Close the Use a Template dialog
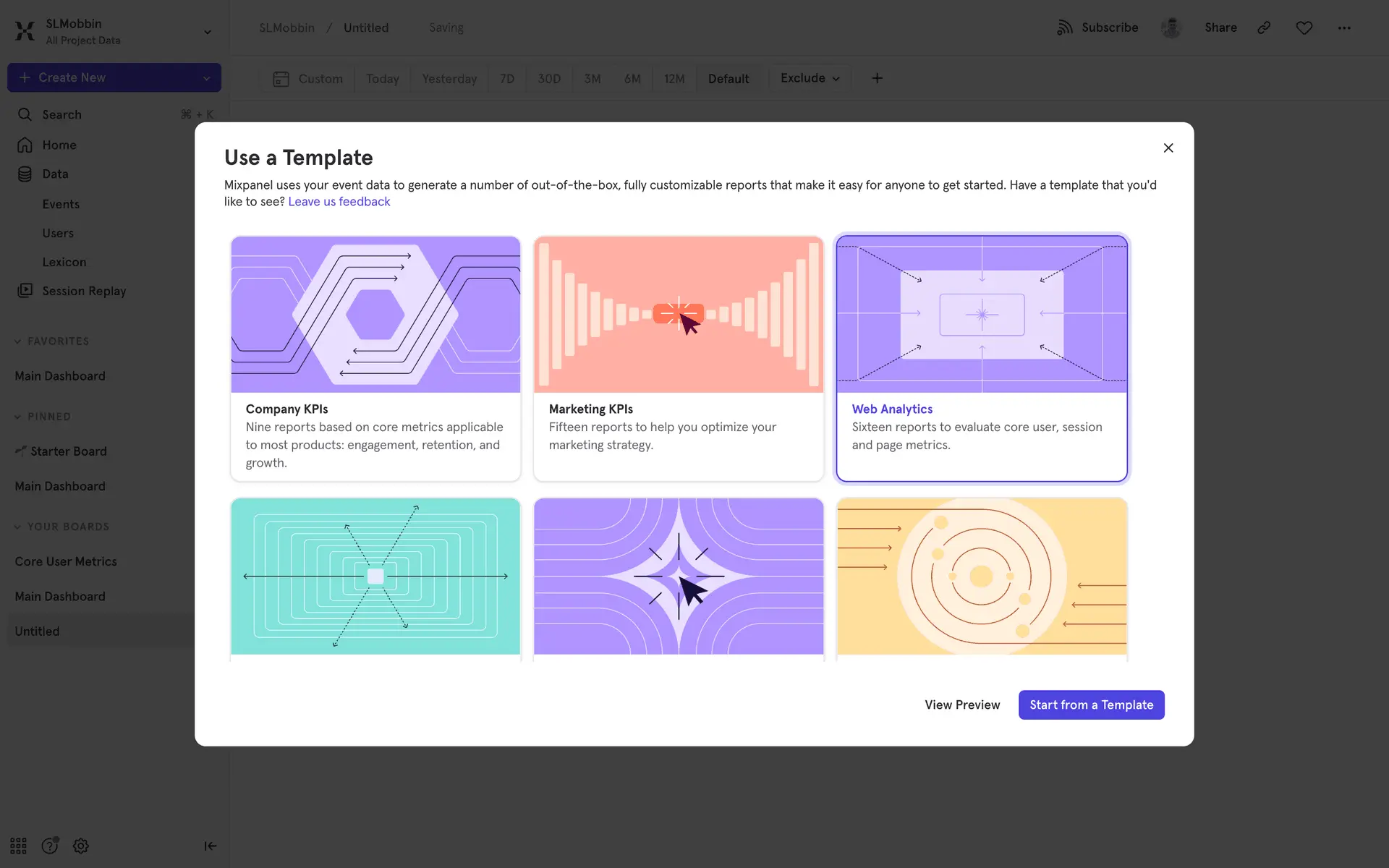Screen dimensions: 1389x868 pyautogui.click(x=1168, y=148)
